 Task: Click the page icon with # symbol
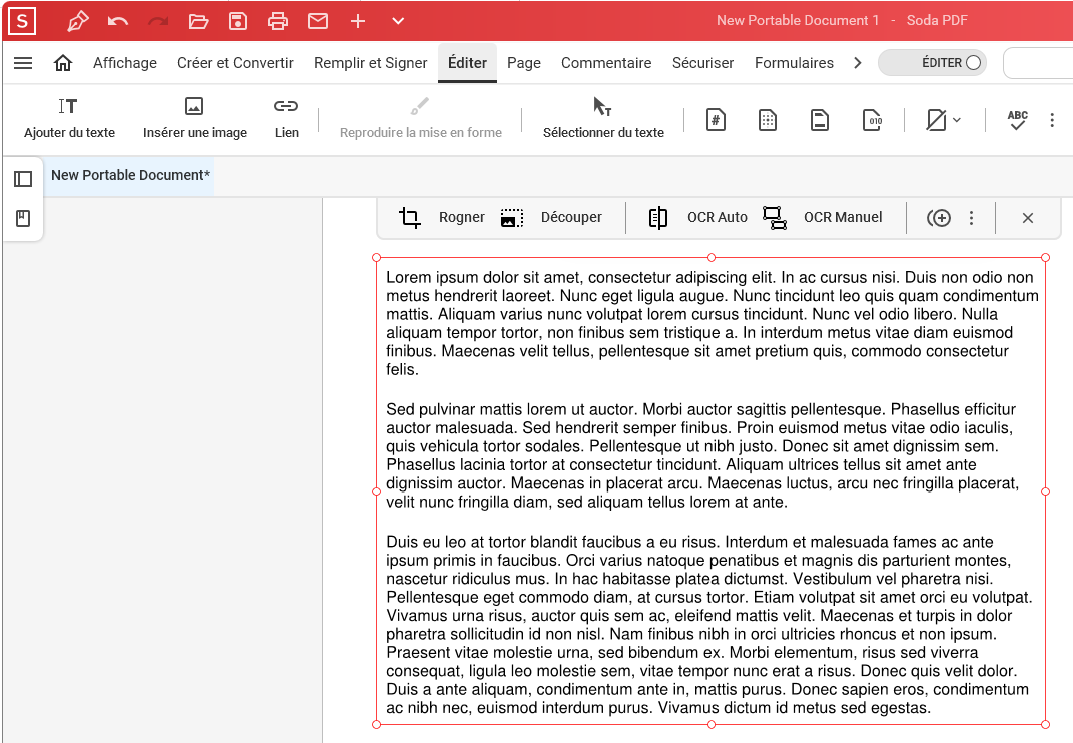(x=716, y=120)
